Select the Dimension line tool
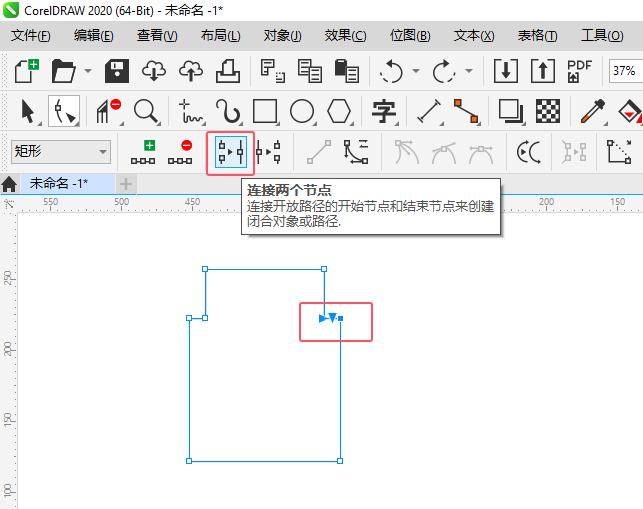 [x=429, y=111]
